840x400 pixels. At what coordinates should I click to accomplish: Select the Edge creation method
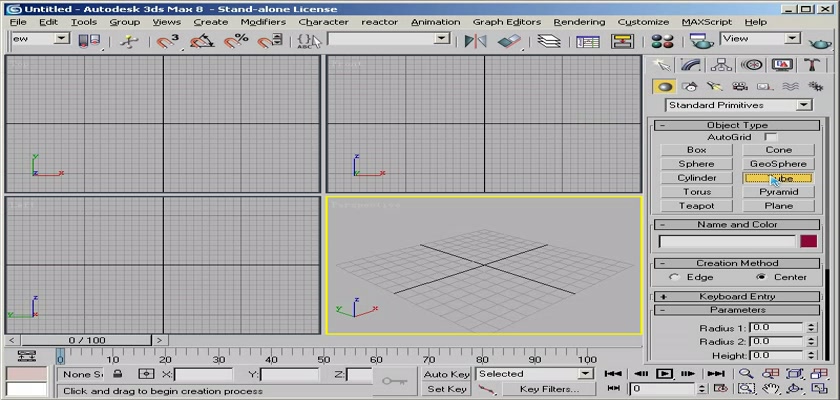point(675,277)
